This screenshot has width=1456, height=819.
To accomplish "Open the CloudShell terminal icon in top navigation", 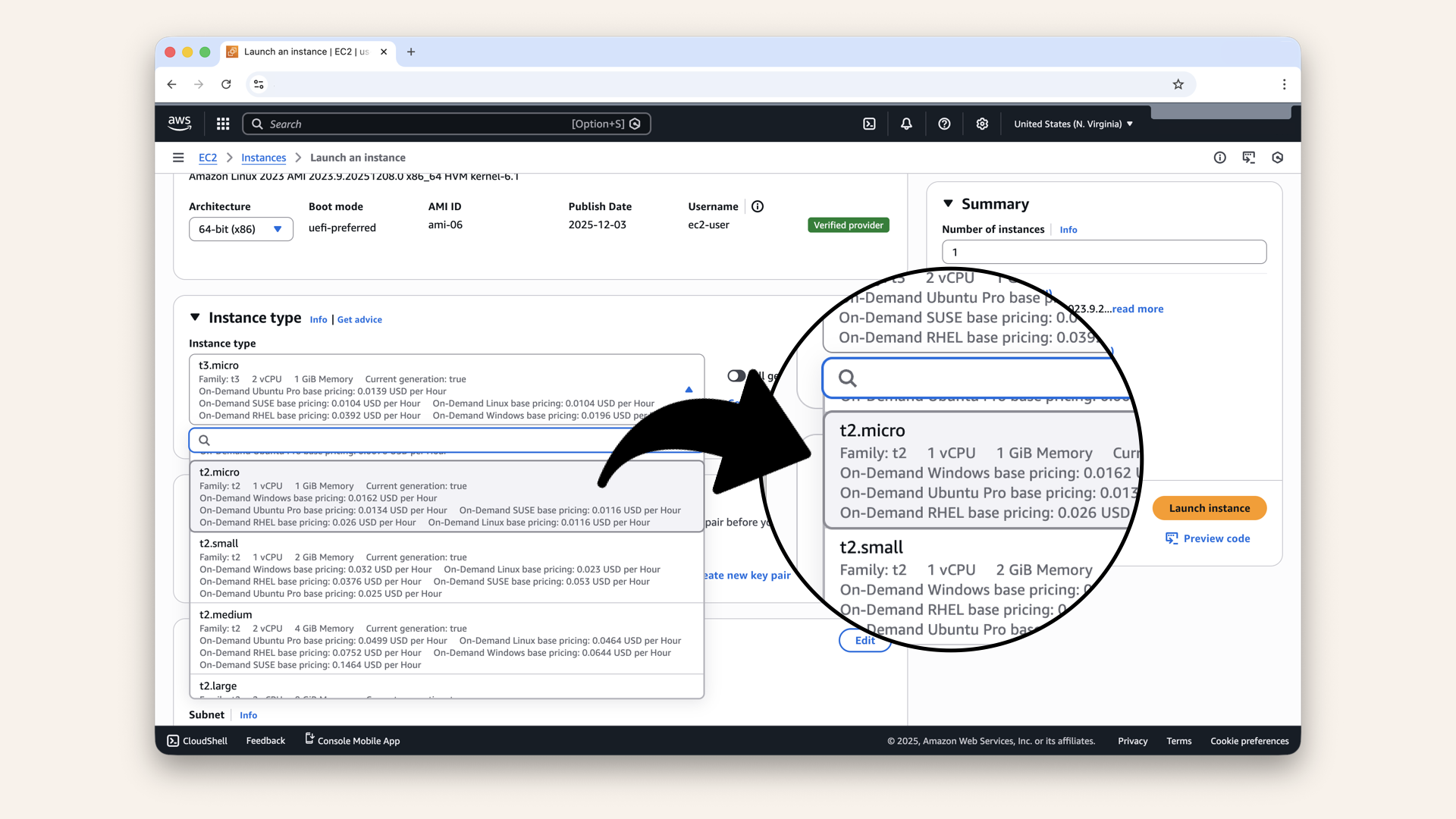I will click(x=870, y=124).
